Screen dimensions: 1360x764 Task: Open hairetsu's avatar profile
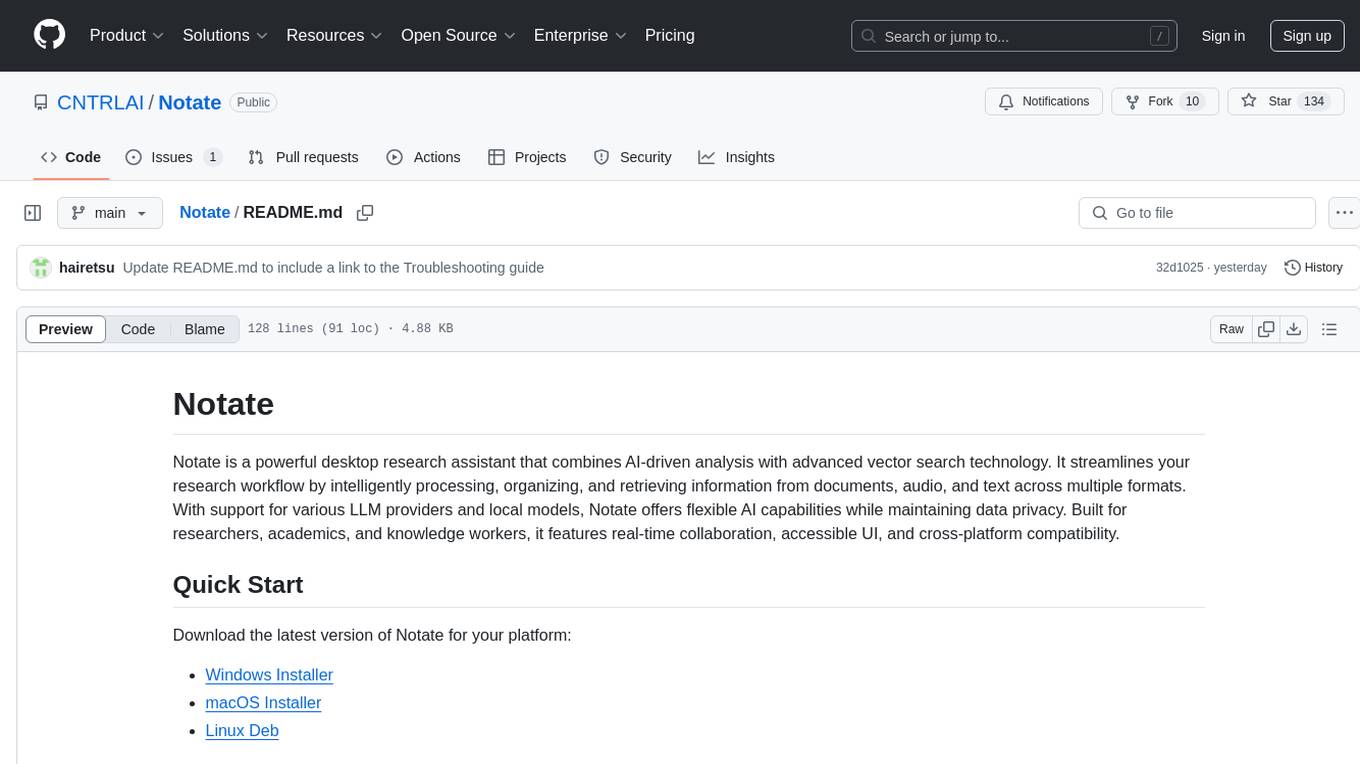click(x=41, y=268)
